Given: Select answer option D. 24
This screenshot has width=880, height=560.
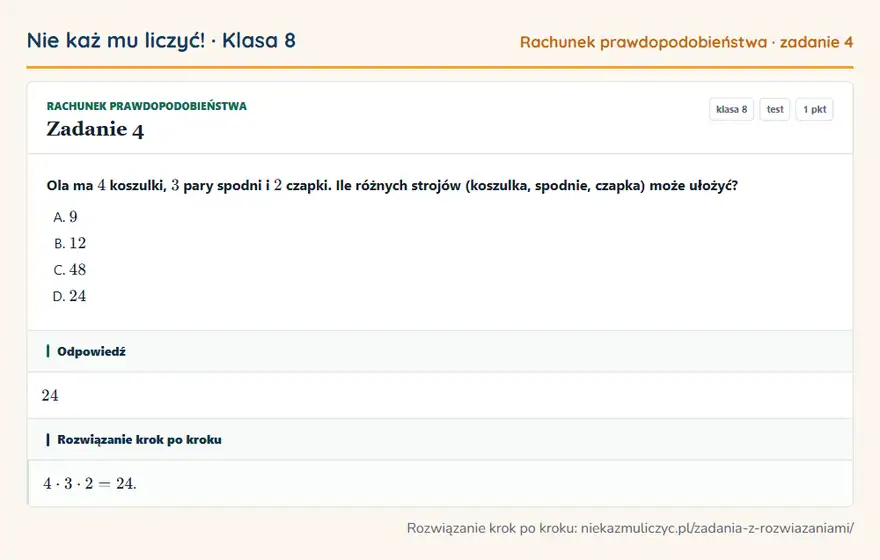Looking at the screenshot, I should 70,296.
